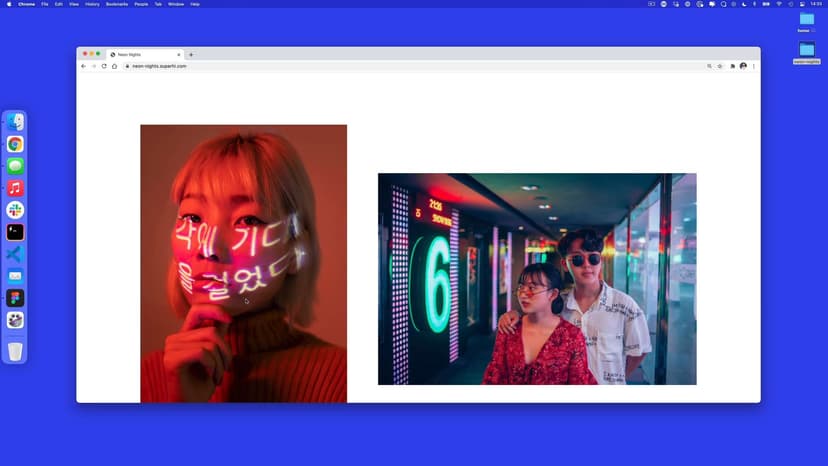The height and width of the screenshot is (466, 828).
Task: Launch Figma from the dock
Action: click(x=15, y=298)
